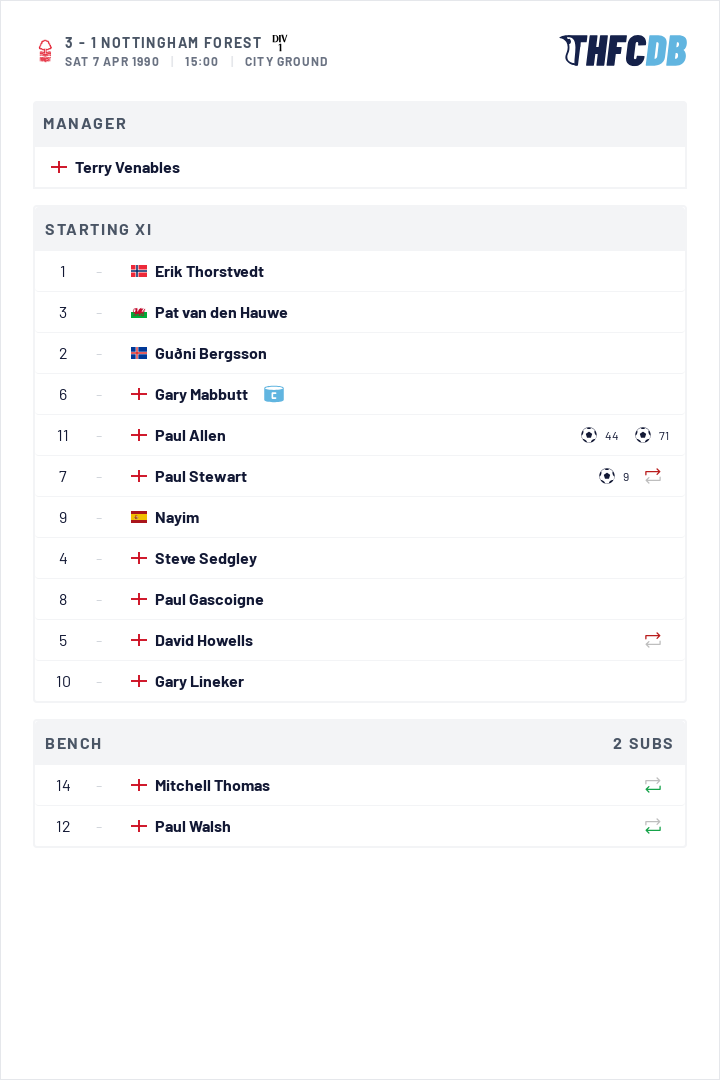Click the substitution icon for Paul Walsh
This screenshot has height=1080, width=720.
[x=652, y=826]
